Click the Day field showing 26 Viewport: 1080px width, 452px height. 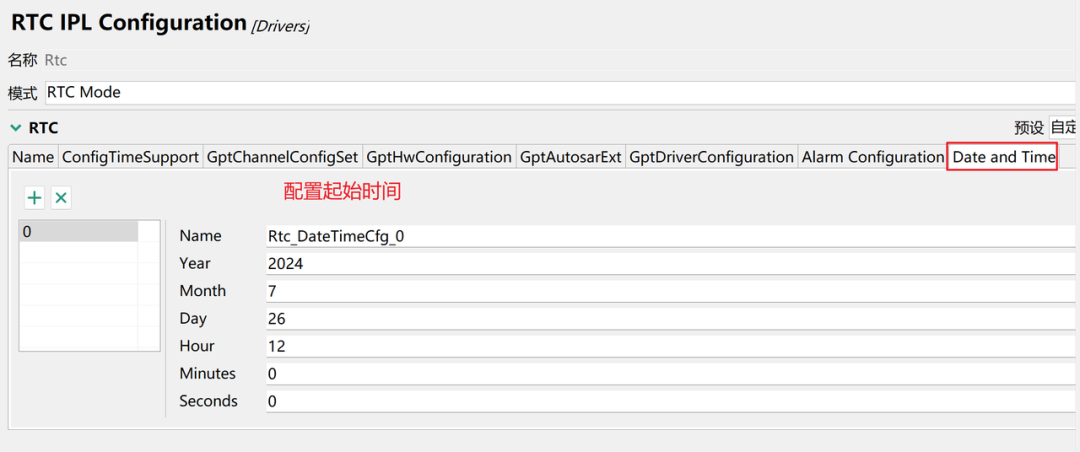670,319
